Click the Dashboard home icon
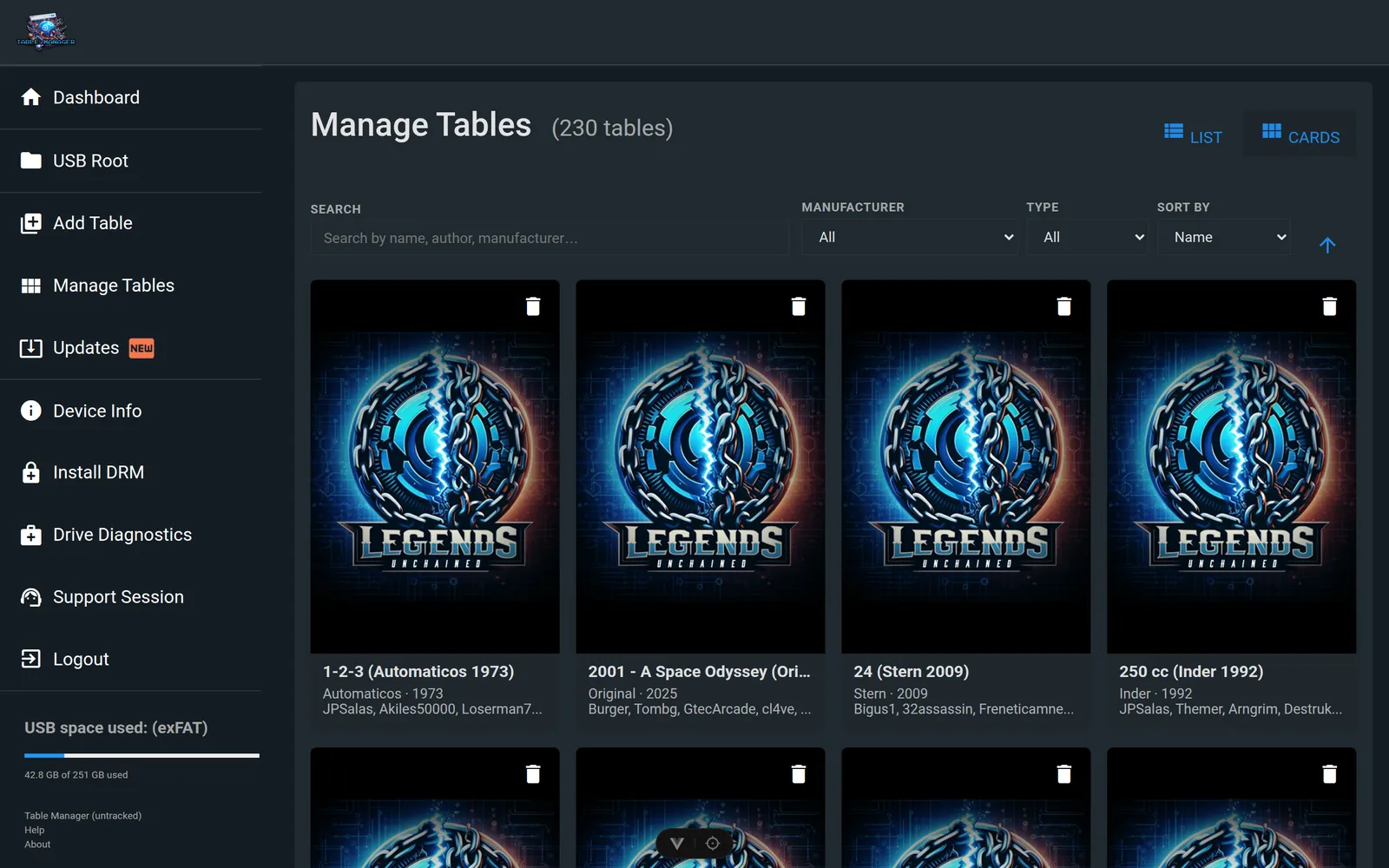 (31, 97)
